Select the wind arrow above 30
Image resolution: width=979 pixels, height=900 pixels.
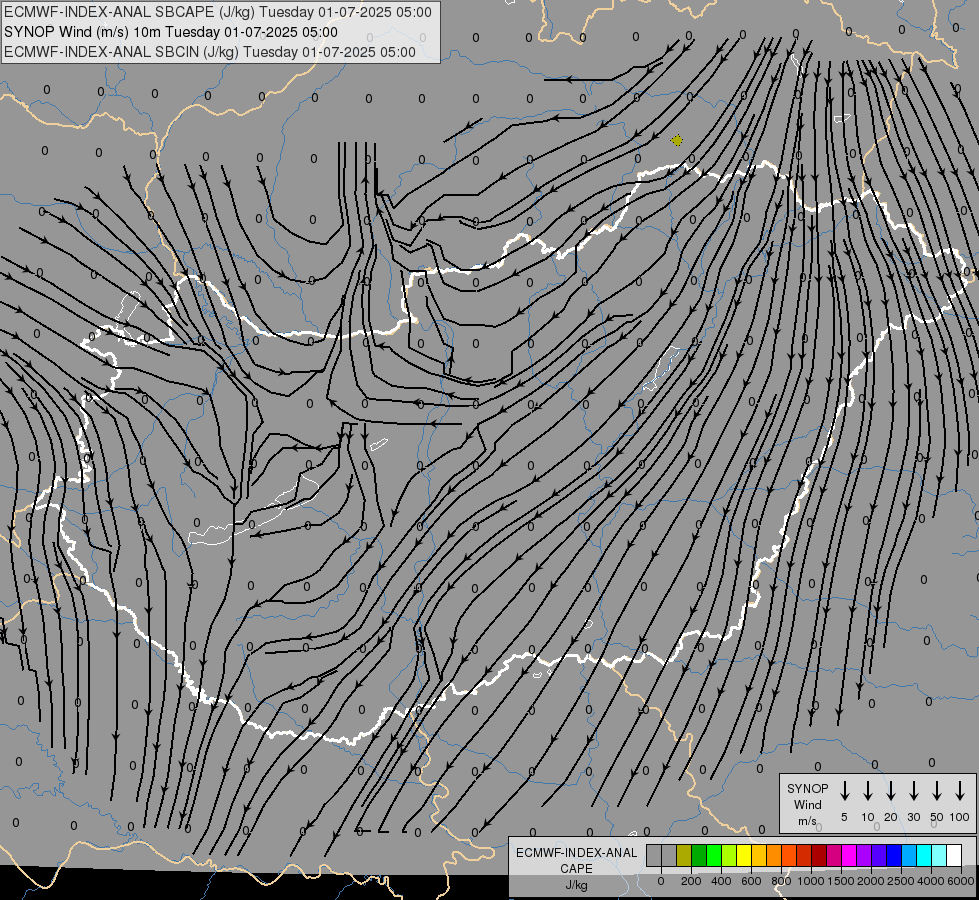coord(913,791)
